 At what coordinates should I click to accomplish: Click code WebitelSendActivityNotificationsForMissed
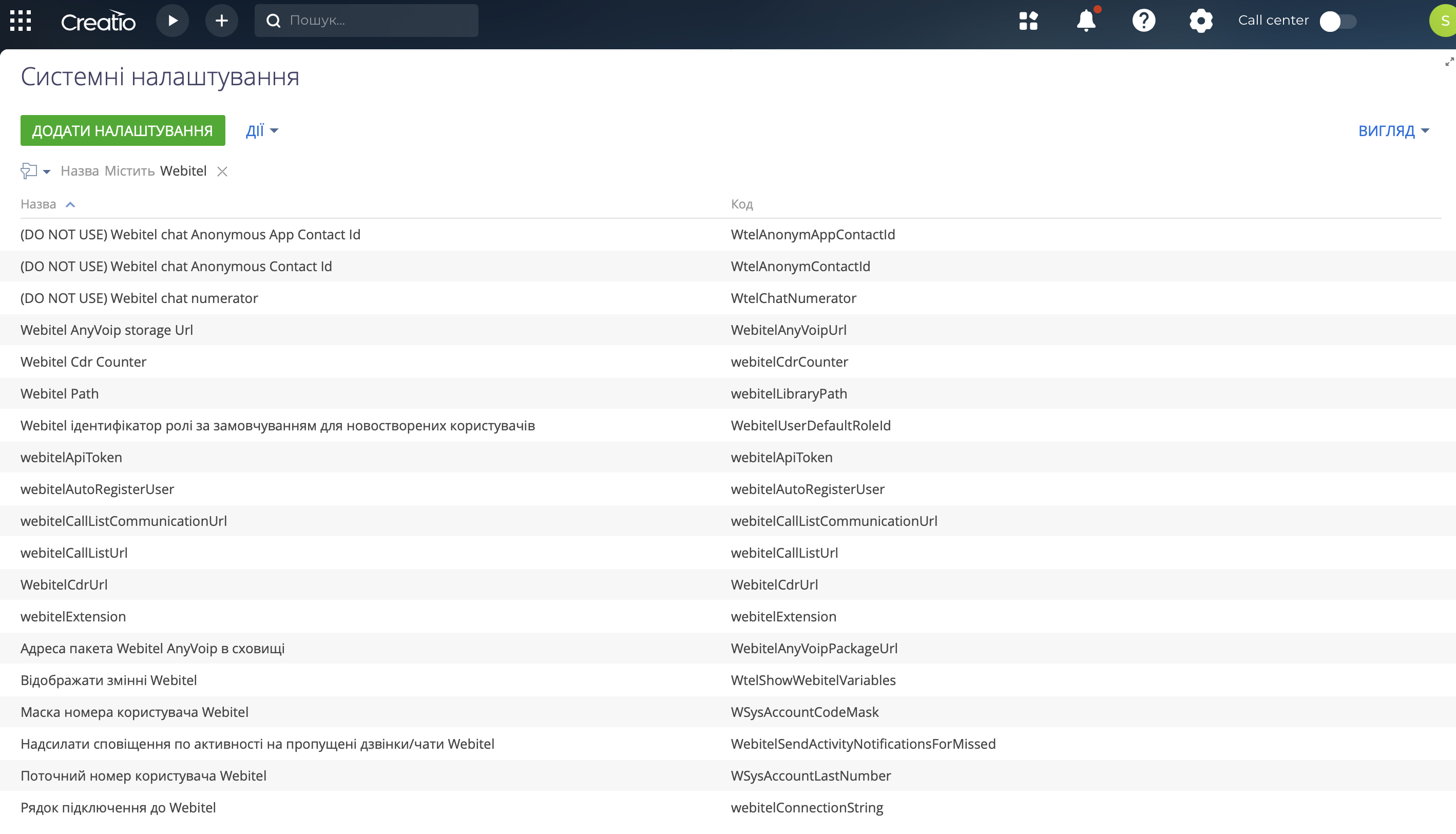tap(863, 744)
